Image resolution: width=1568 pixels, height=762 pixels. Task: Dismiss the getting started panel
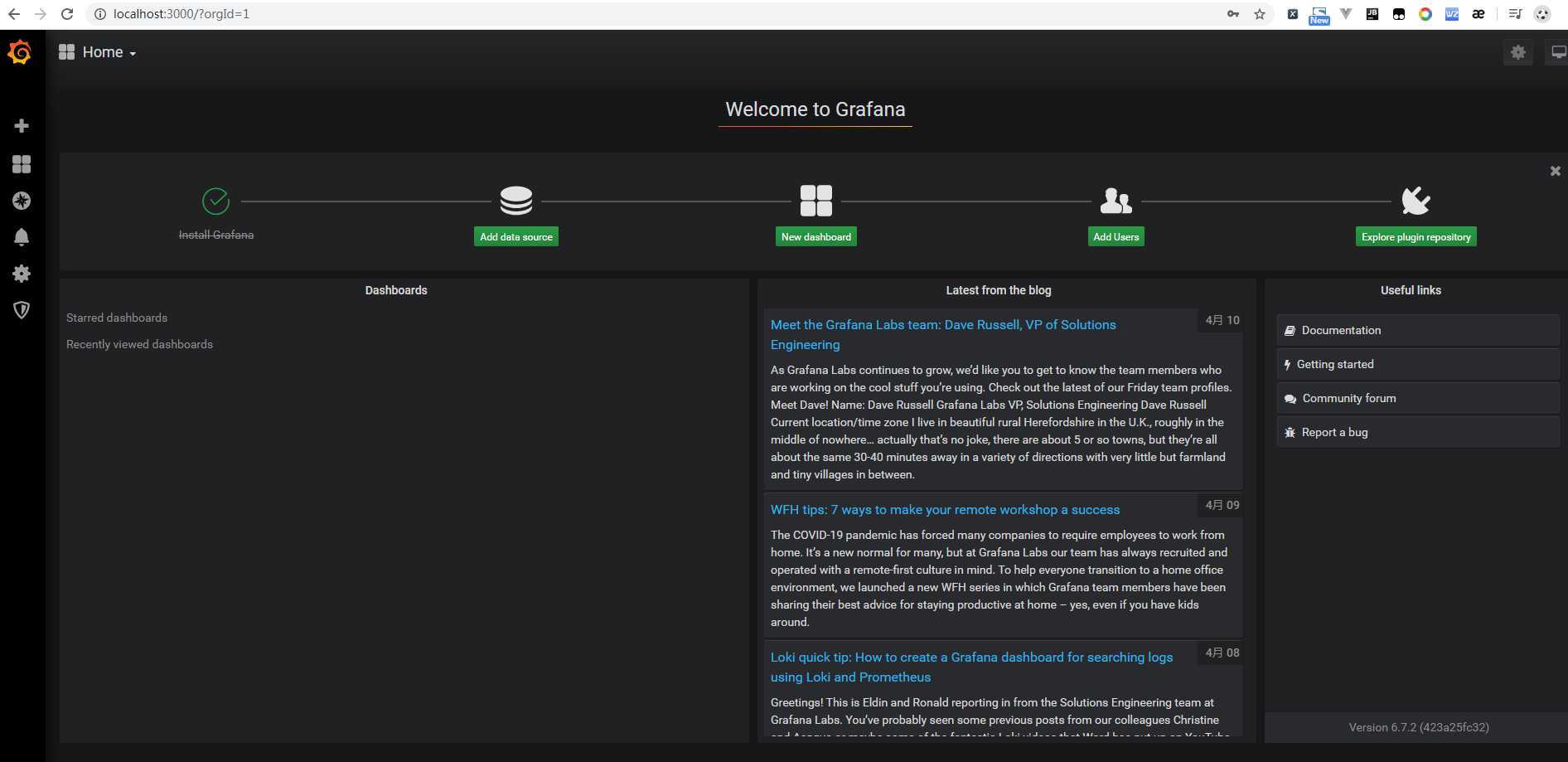[1555, 171]
